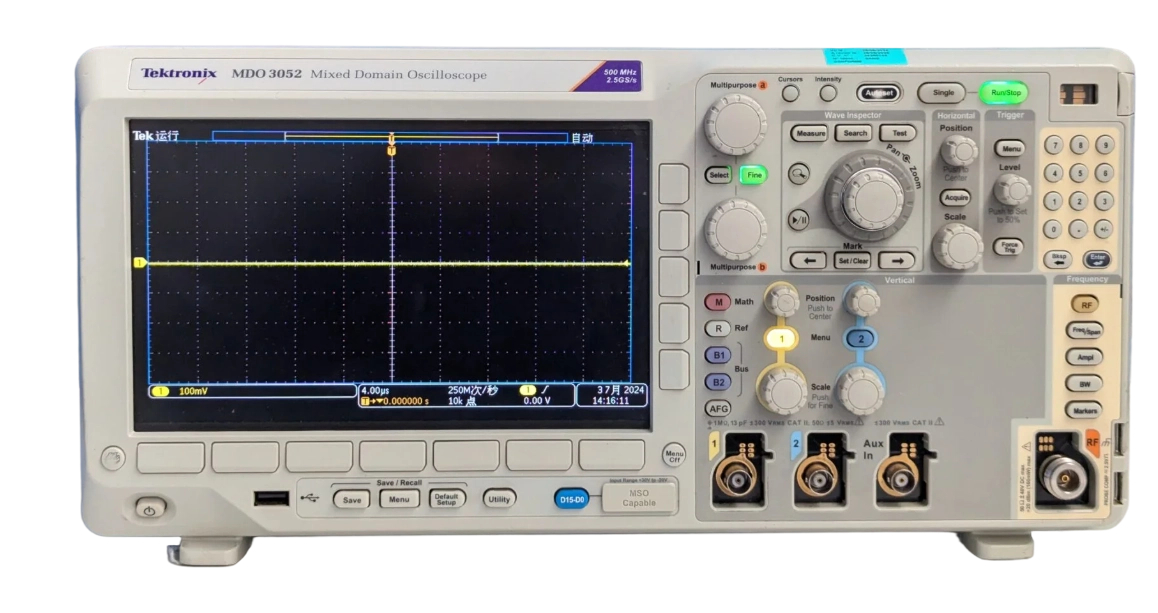Select the Wave Inspector zoom magnifier button
This screenshot has height=613, width=1158.
pyautogui.click(x=797, y=174)
